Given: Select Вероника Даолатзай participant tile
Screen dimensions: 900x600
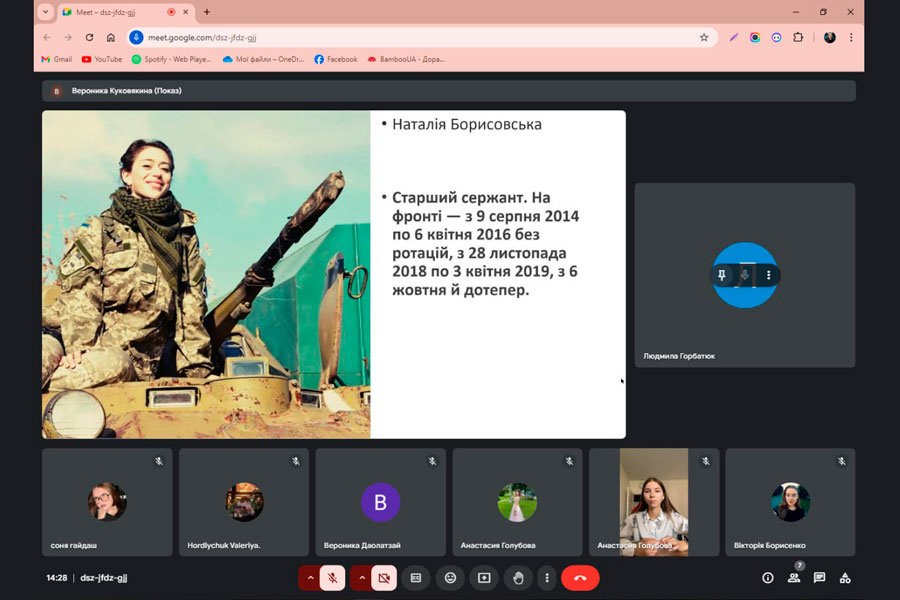Looking at the screenshot, I should point(381,502).
